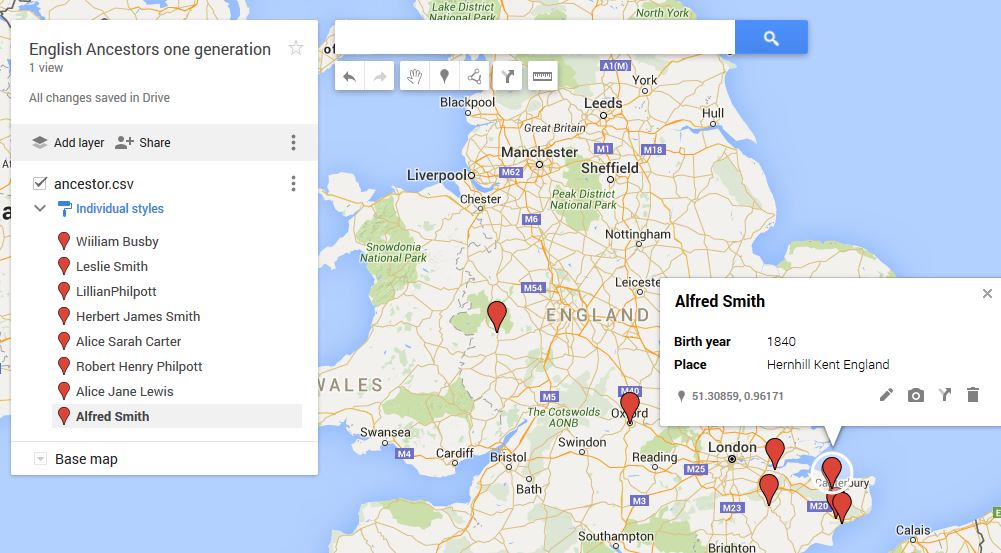Click the ancestor.csv layer name

pyautogui.click(x=94, y=184)
